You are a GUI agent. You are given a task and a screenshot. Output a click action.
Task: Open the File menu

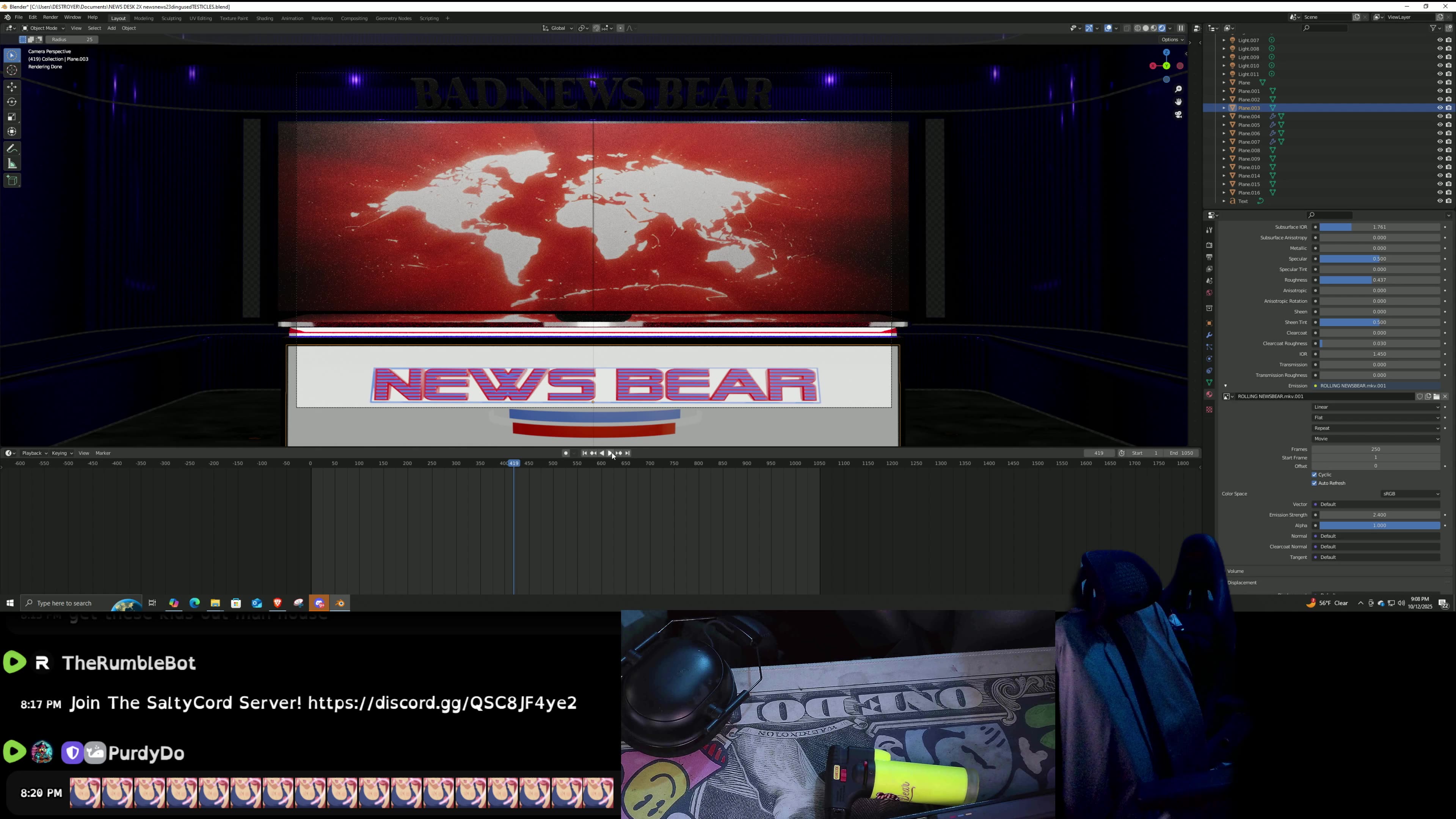[x=19, y=17]
